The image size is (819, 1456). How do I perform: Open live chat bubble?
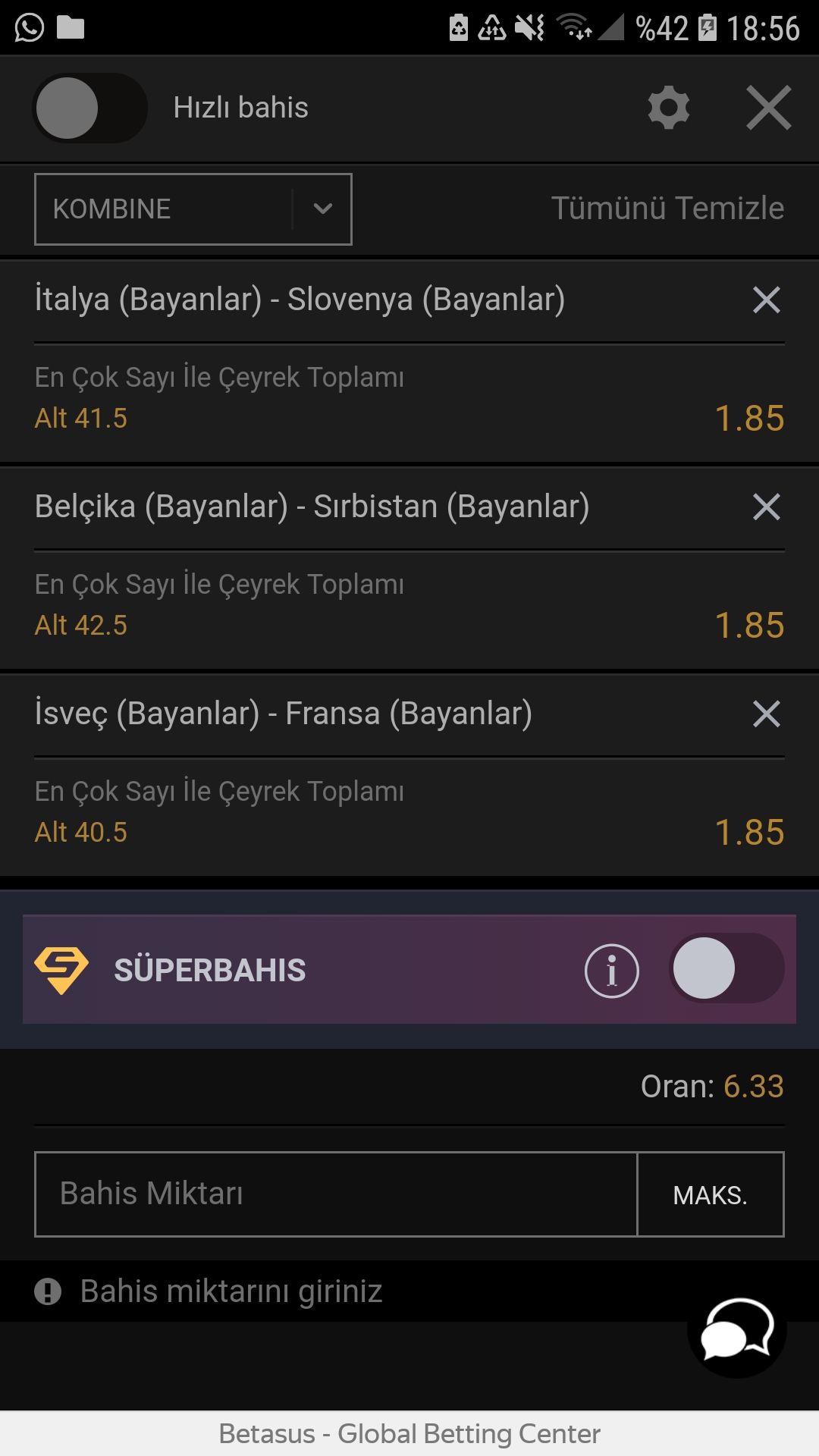737,1329
